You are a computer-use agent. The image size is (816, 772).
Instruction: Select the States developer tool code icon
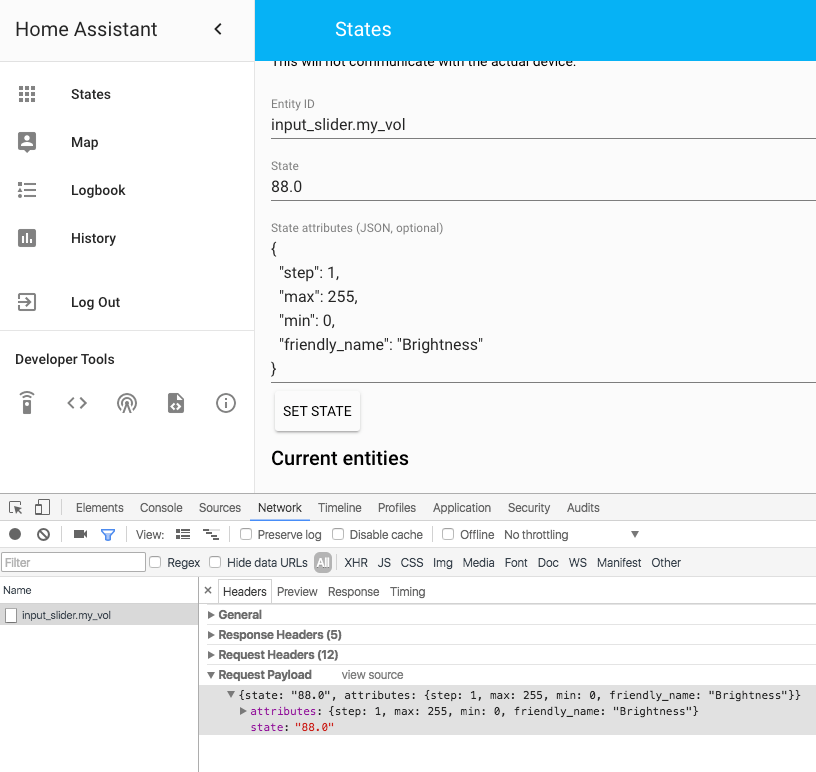point(76,403)
